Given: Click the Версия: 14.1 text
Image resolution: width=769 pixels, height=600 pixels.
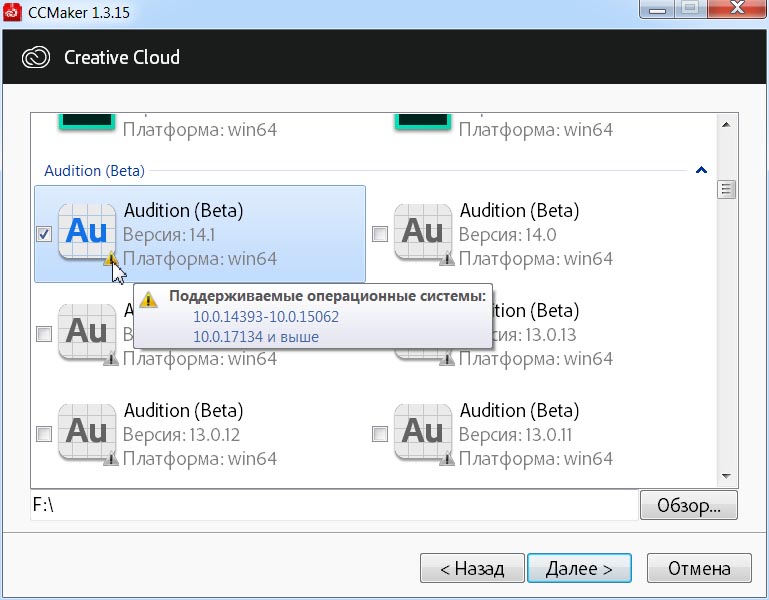Looking at the screenshot, I should [169, 235].
